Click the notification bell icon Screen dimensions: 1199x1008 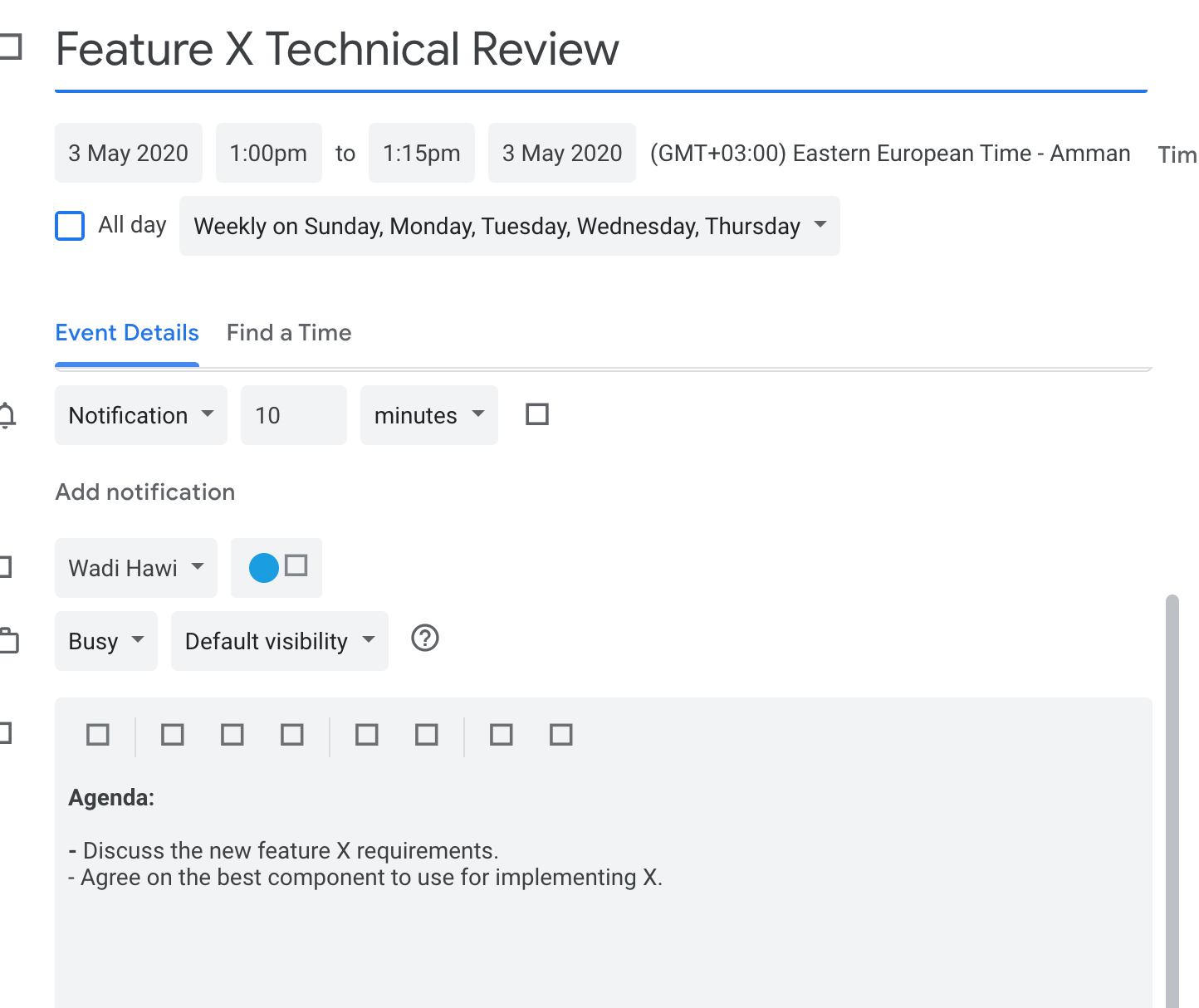(x=7, y=414)
